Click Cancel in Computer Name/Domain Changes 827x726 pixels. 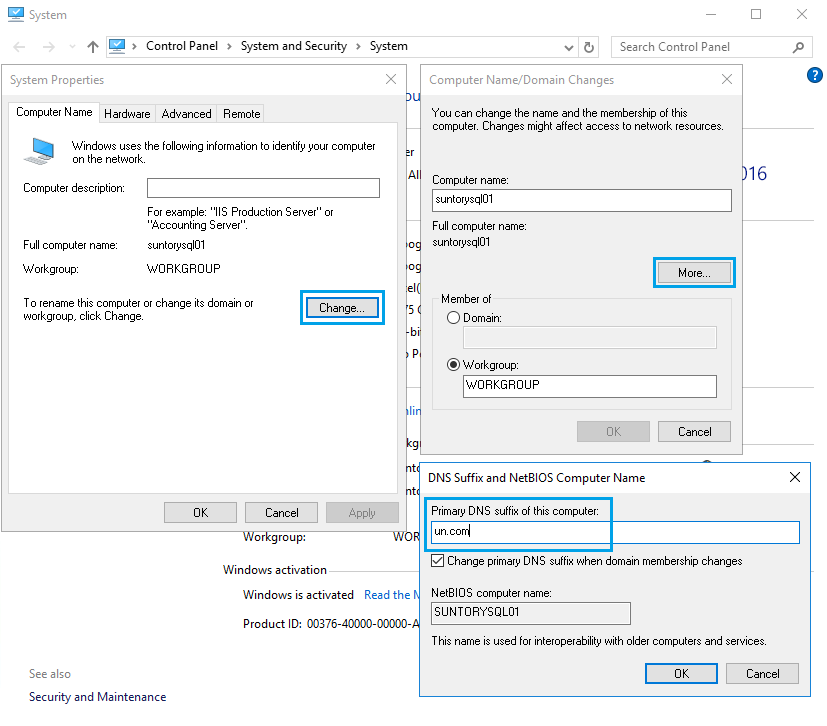(694, 432)
